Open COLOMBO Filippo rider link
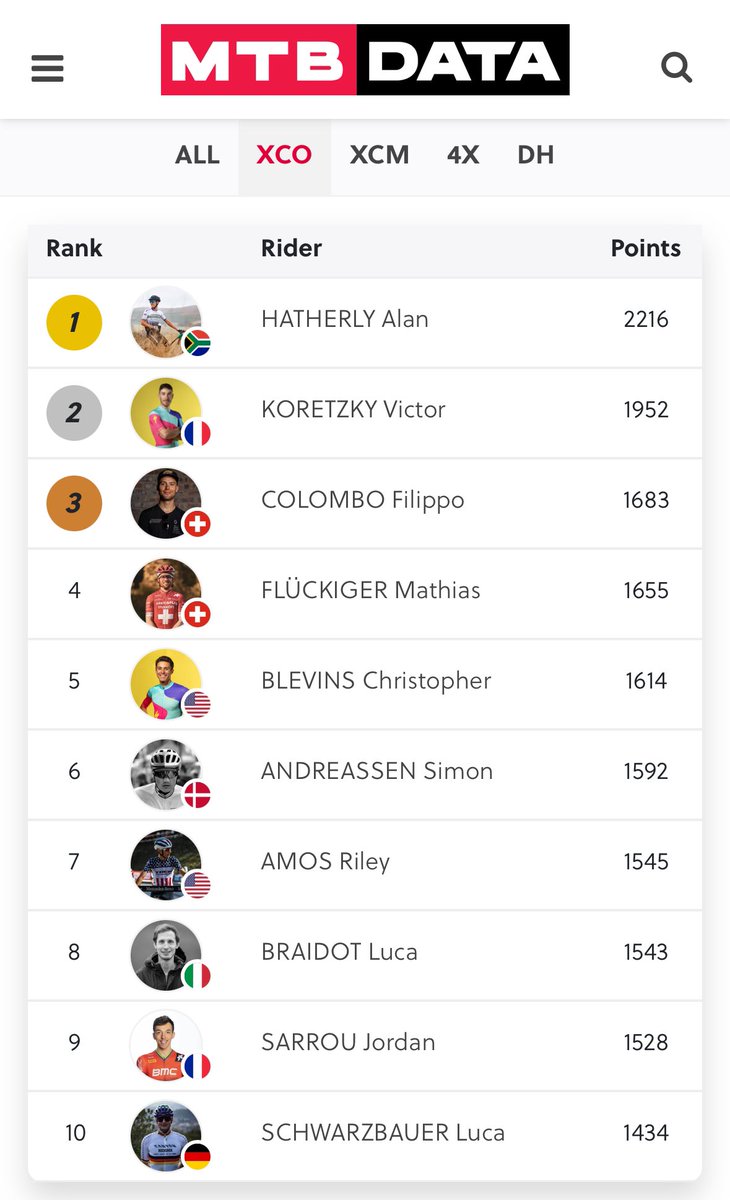Image resolution: width=730 pixels, height=1200 pixels. [x=363, y=500]
